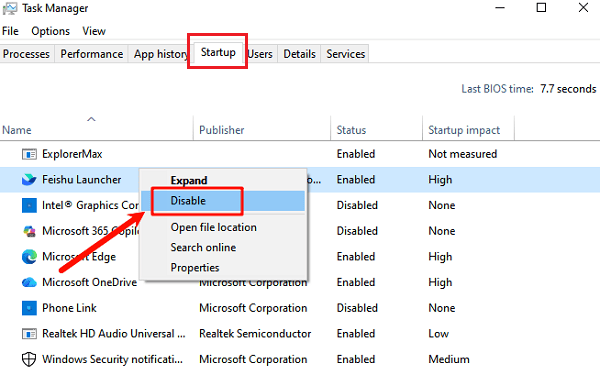Switch to the App history tab
The height and width of the screenshot is (375, 600).
pos(161,54)
